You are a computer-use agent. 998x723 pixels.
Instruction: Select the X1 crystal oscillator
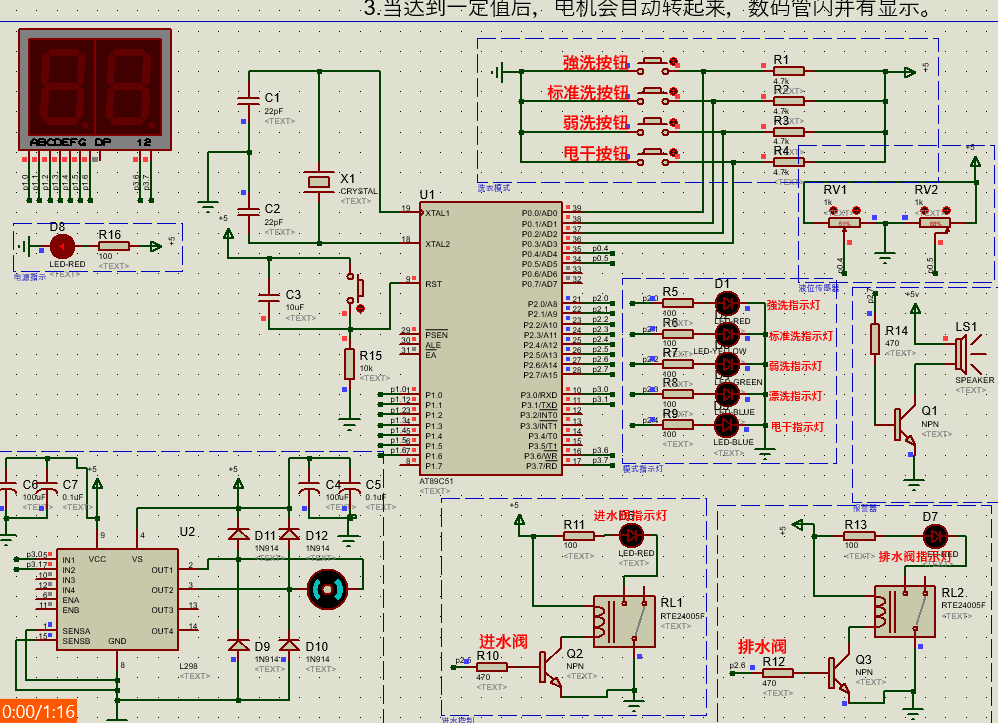[319, 181]
